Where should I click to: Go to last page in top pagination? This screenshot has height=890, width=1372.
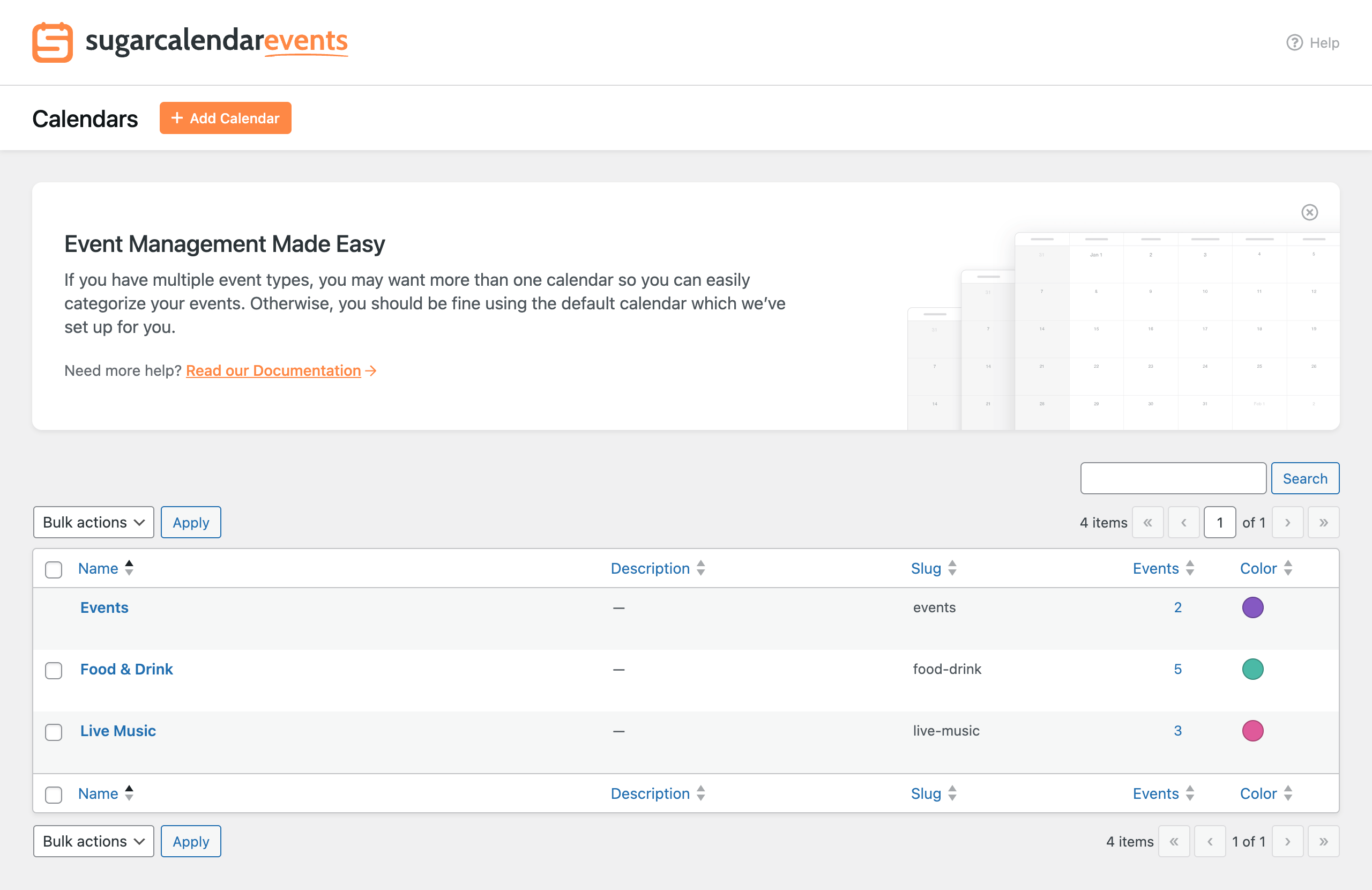click(x=1324, y=522)
